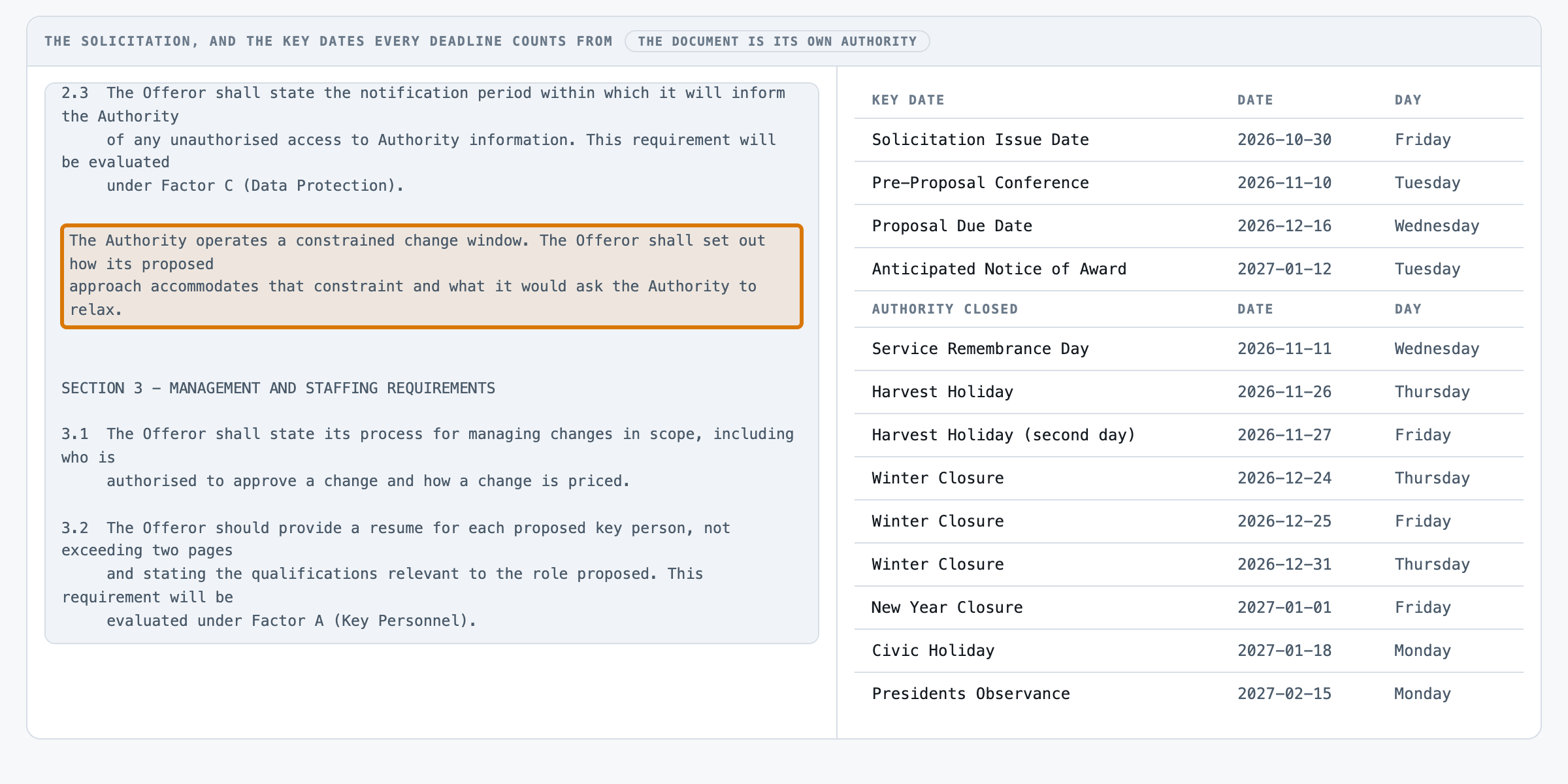The image size is (1568, 784).
Task: Click the New Year Closure row
Action: [x=1188, y=608]
